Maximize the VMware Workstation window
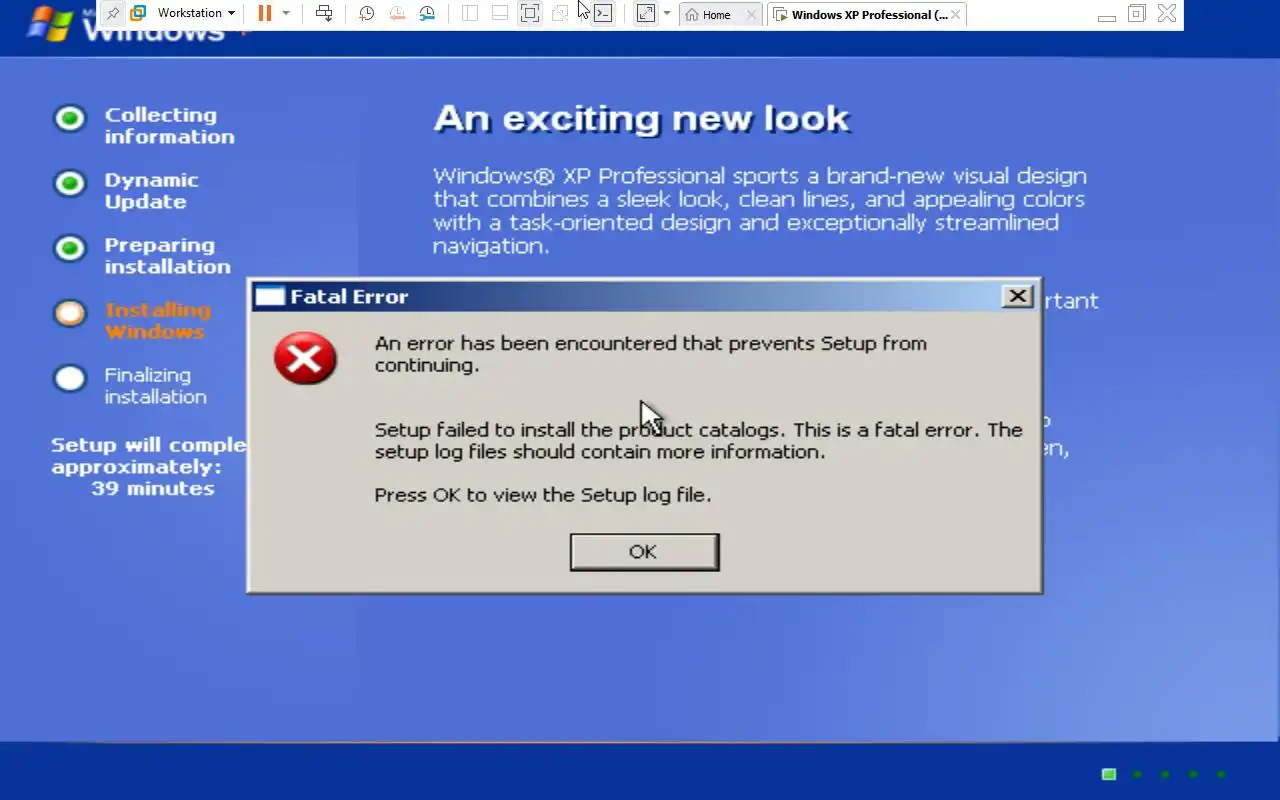This screenshot has height=800, width=1280. click(1136, 14)
